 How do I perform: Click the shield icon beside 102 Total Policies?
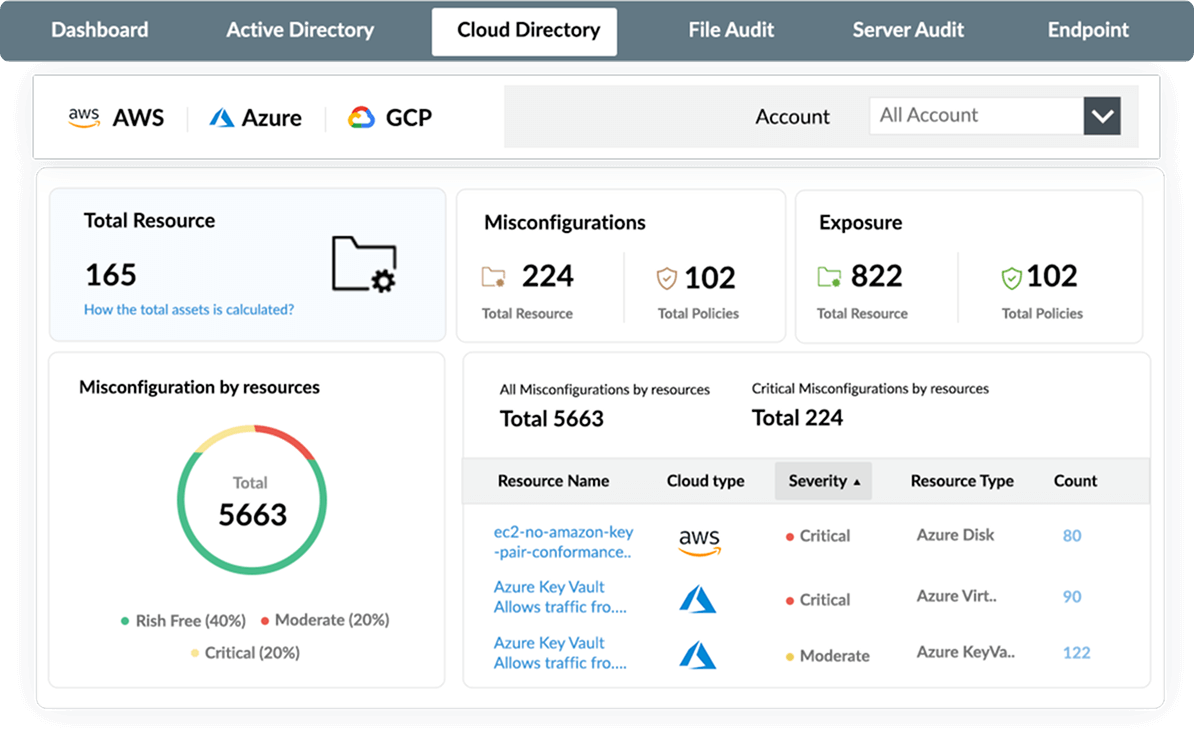pos(667,277)
